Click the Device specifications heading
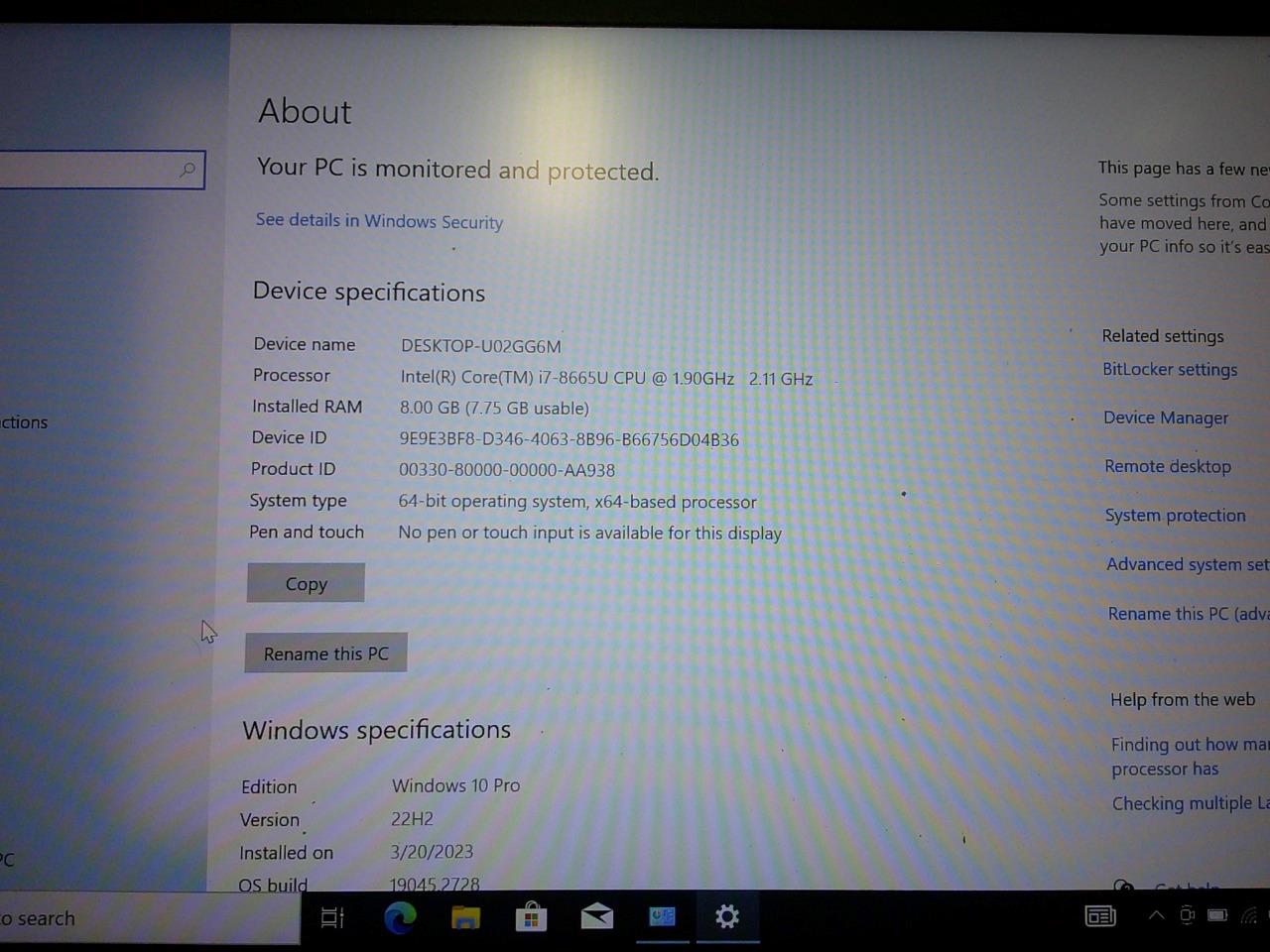Screen dimensions: 1270x952 click(x=369, y=292)
